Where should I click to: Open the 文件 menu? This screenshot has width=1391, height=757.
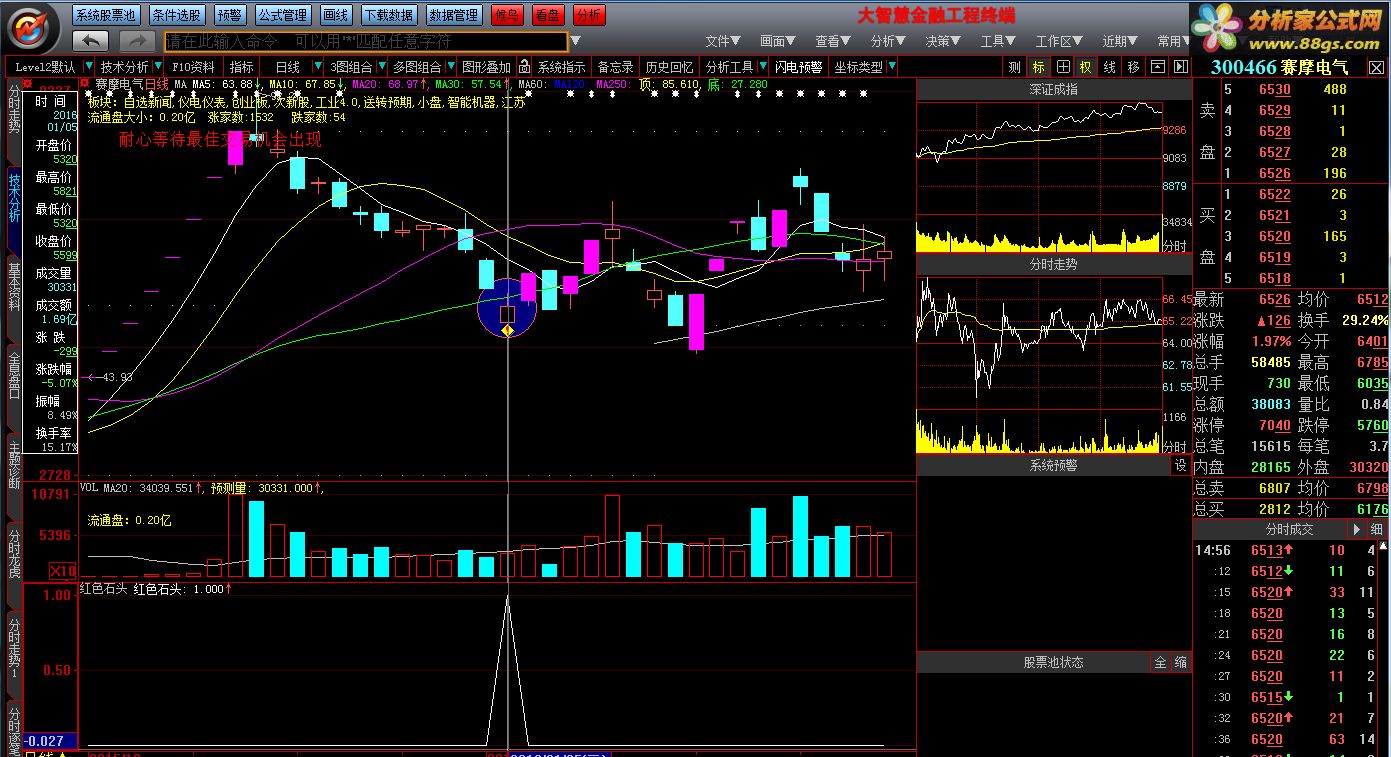[723, 41]
